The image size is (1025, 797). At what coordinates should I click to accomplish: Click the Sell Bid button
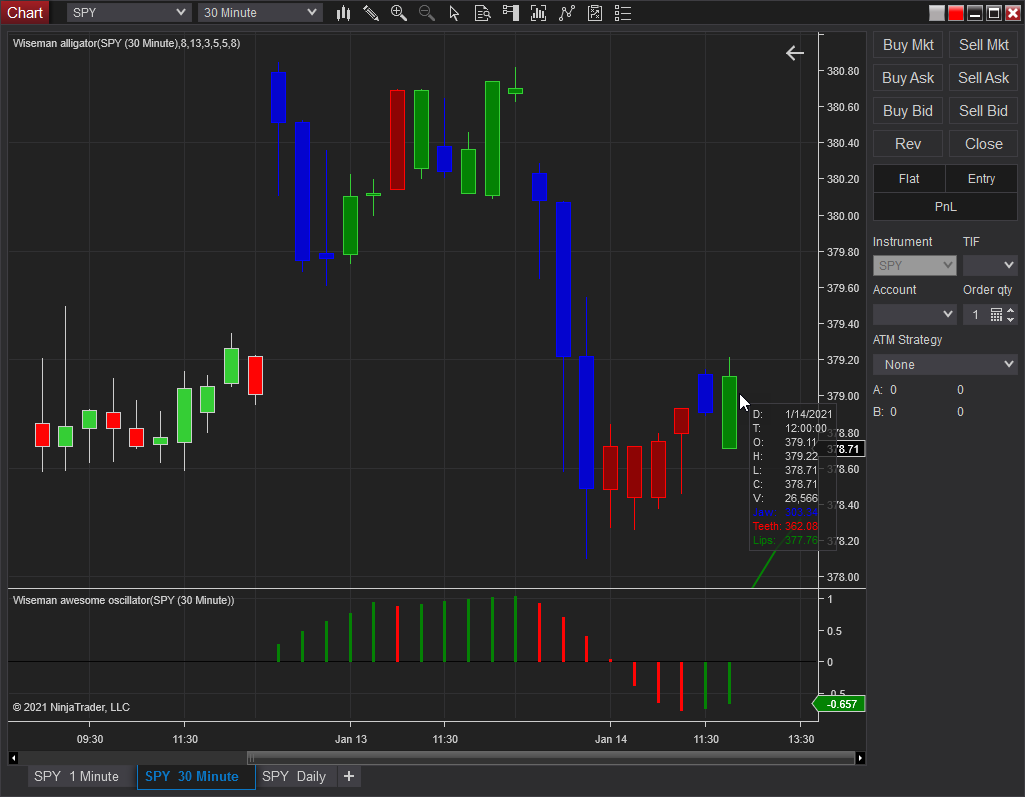(x=983, y=111)
